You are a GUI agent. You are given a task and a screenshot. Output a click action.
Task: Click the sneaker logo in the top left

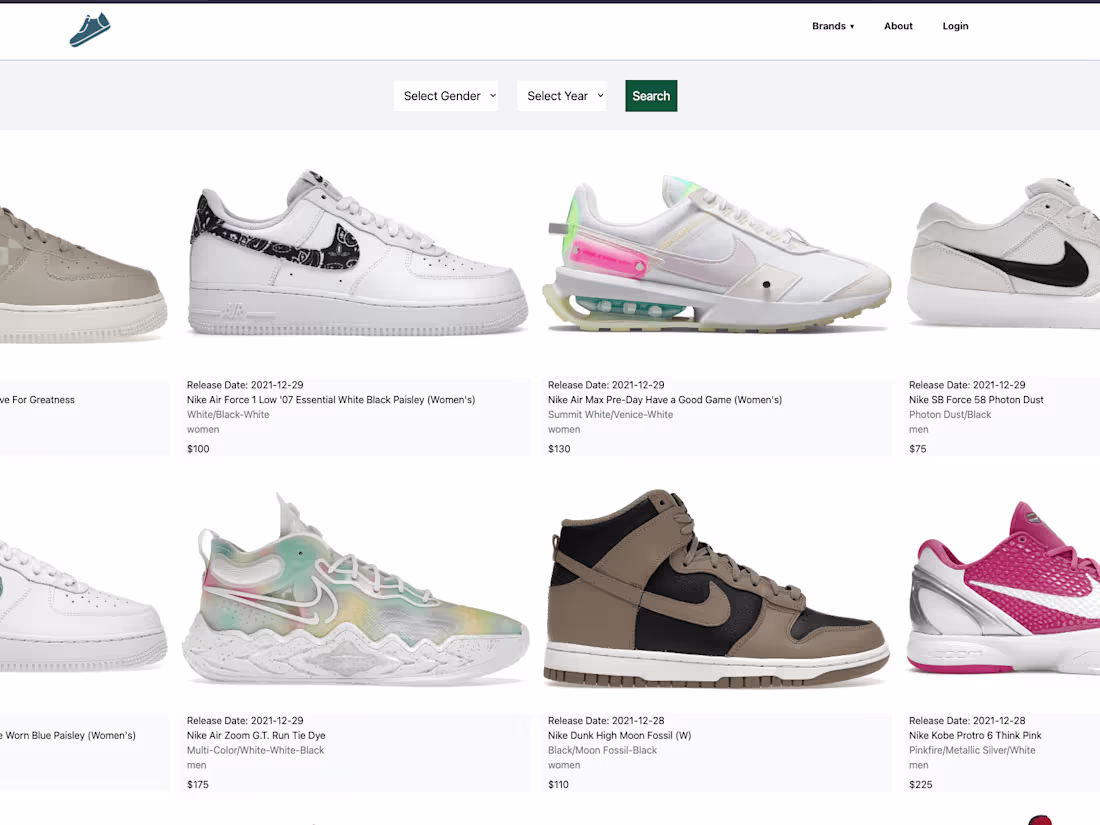coord(89,29)
